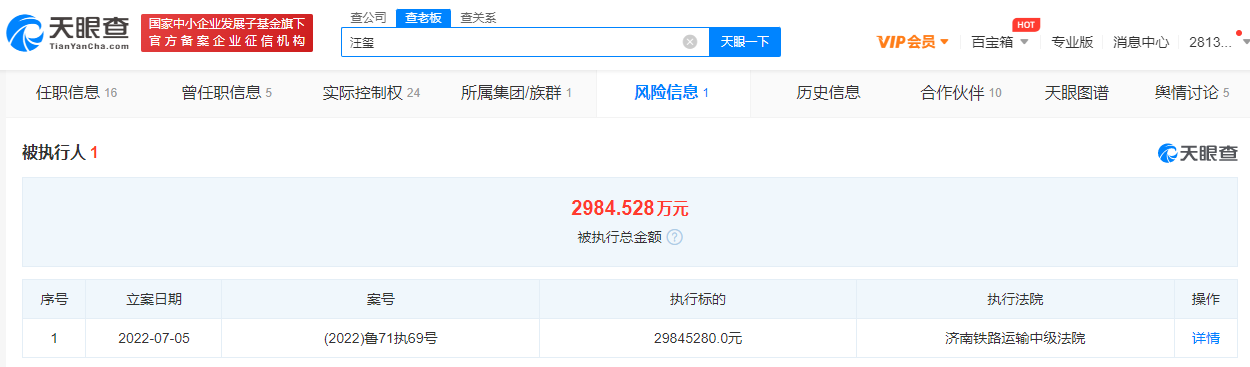This screenshot has width=1250, height=367.
Task: Expand the VIP会员 dropdown
Action: [913, 42]
